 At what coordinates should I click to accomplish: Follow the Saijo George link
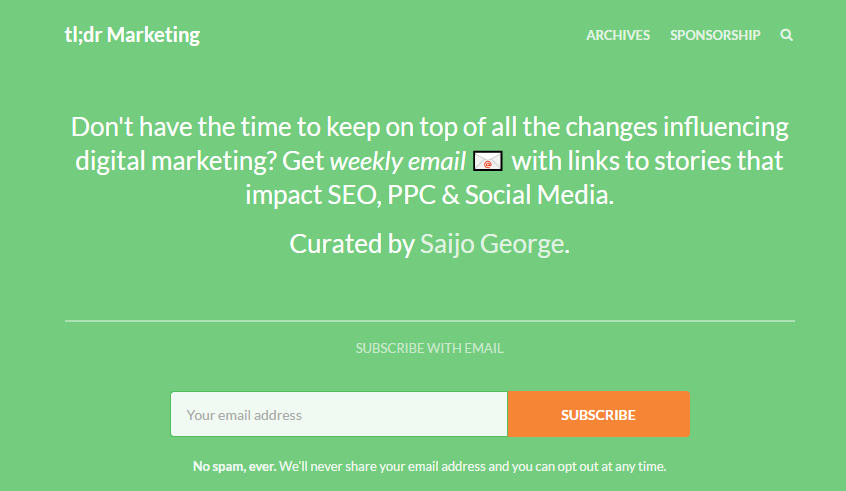(492, 244)
